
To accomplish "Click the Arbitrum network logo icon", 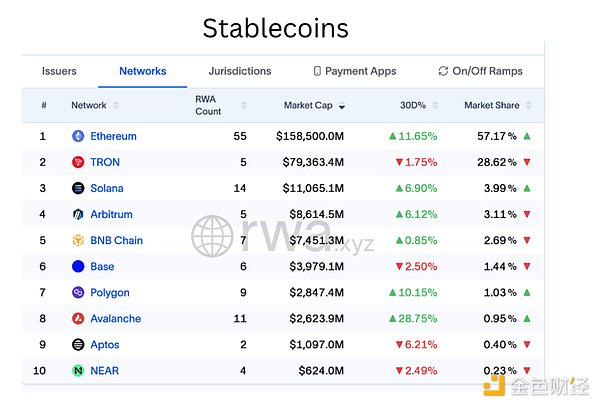I will click(x=78, y=214).
